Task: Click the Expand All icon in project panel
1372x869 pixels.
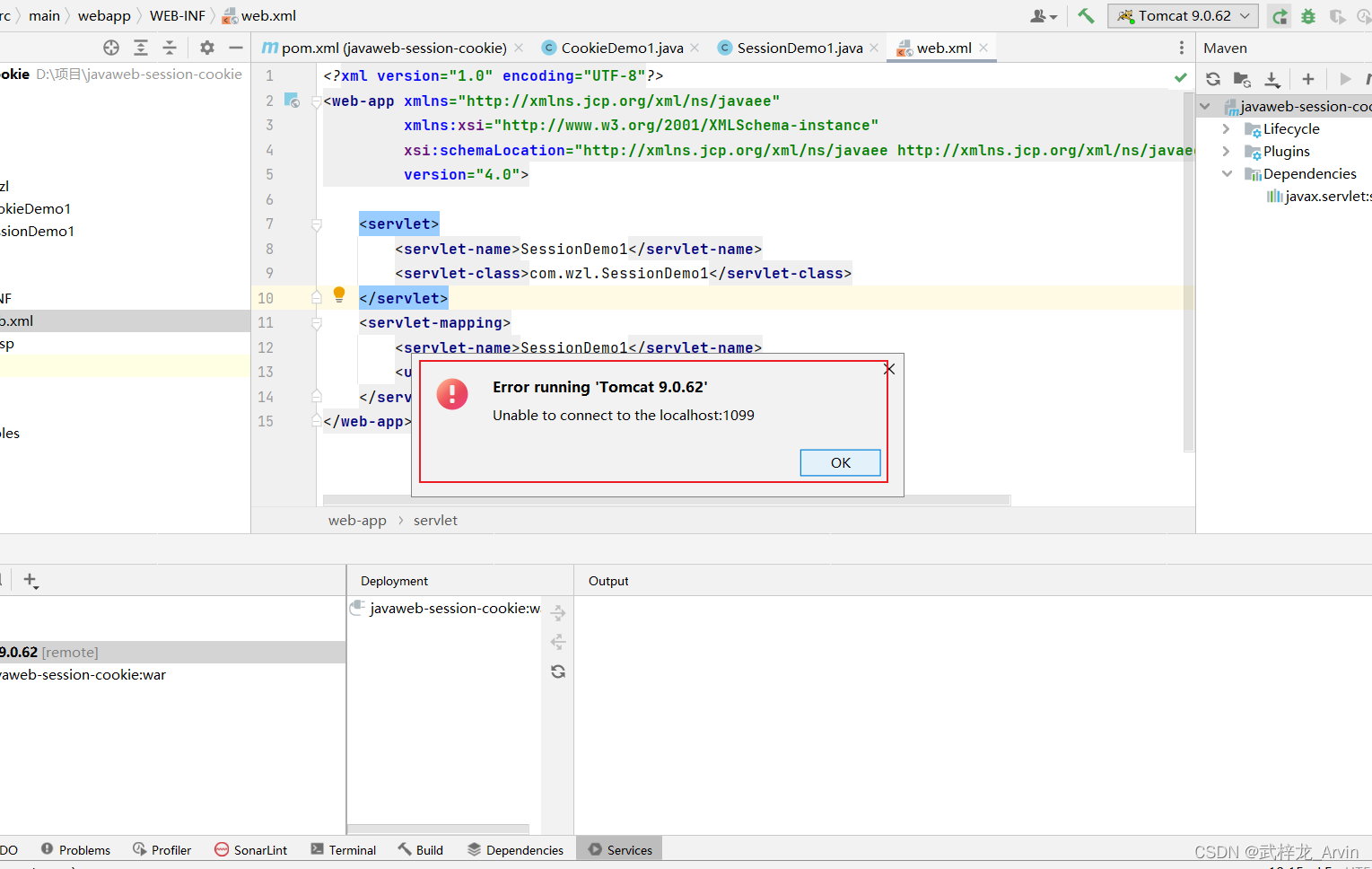Action: tap(141, 48)
